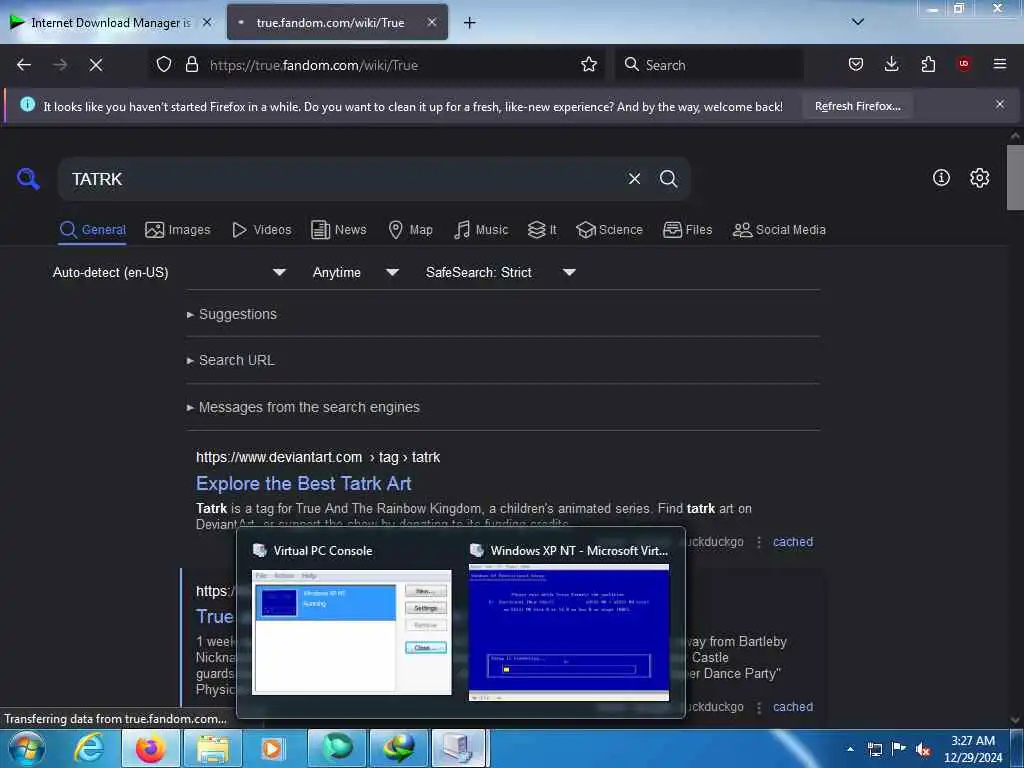
Task: Open the Firefox hamburger application menu
Action: (x=999, y=64)
